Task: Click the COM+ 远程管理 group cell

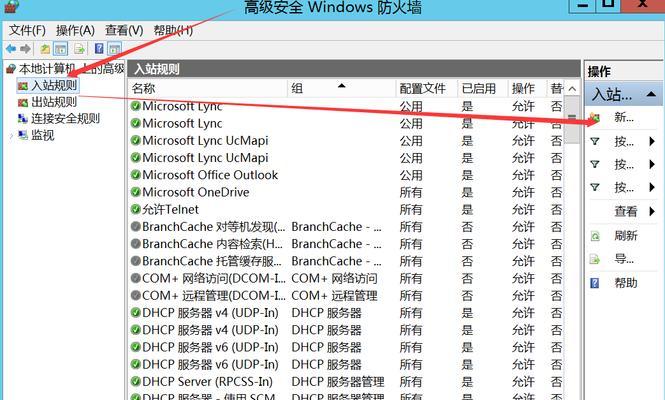Action: (334, 296)
